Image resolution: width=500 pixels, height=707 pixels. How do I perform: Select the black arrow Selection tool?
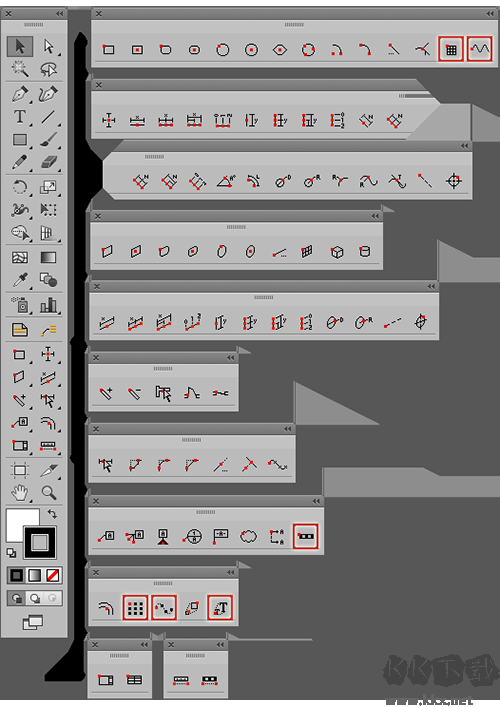pos(20,46)
